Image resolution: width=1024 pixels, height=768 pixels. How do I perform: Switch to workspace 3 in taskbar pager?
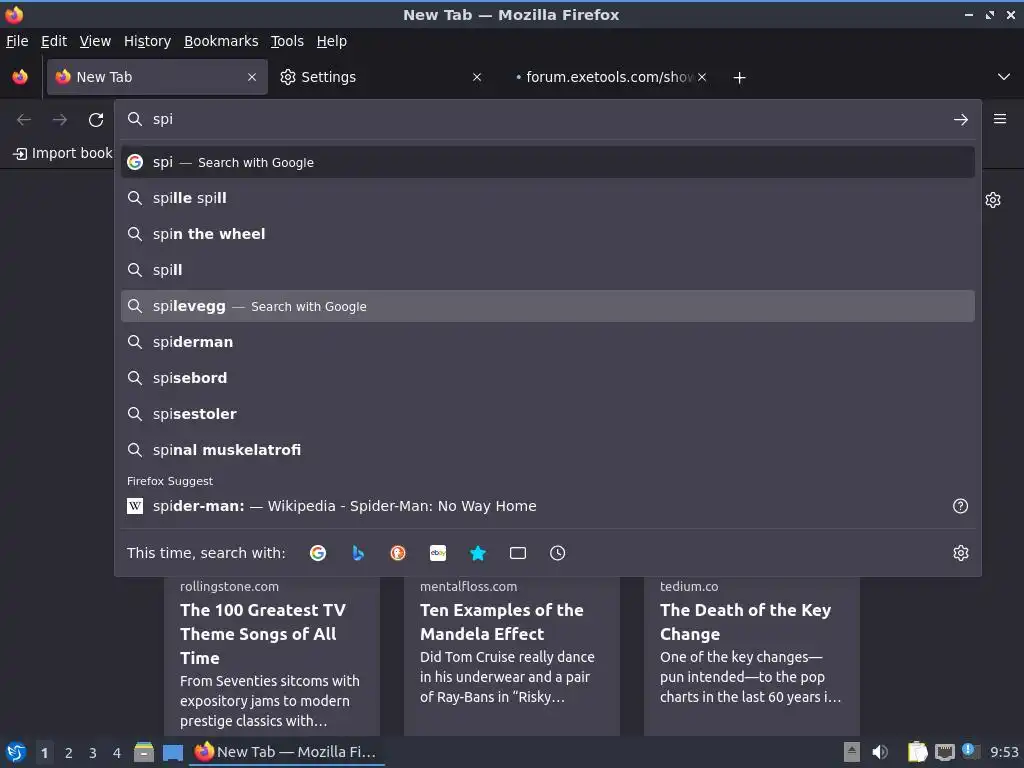coord(93,753)
